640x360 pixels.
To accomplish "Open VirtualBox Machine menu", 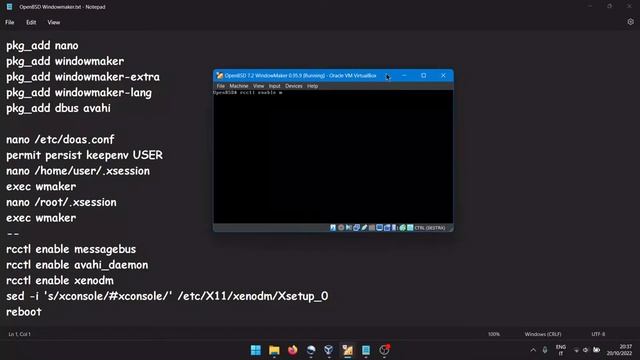I will pos(239,86).
